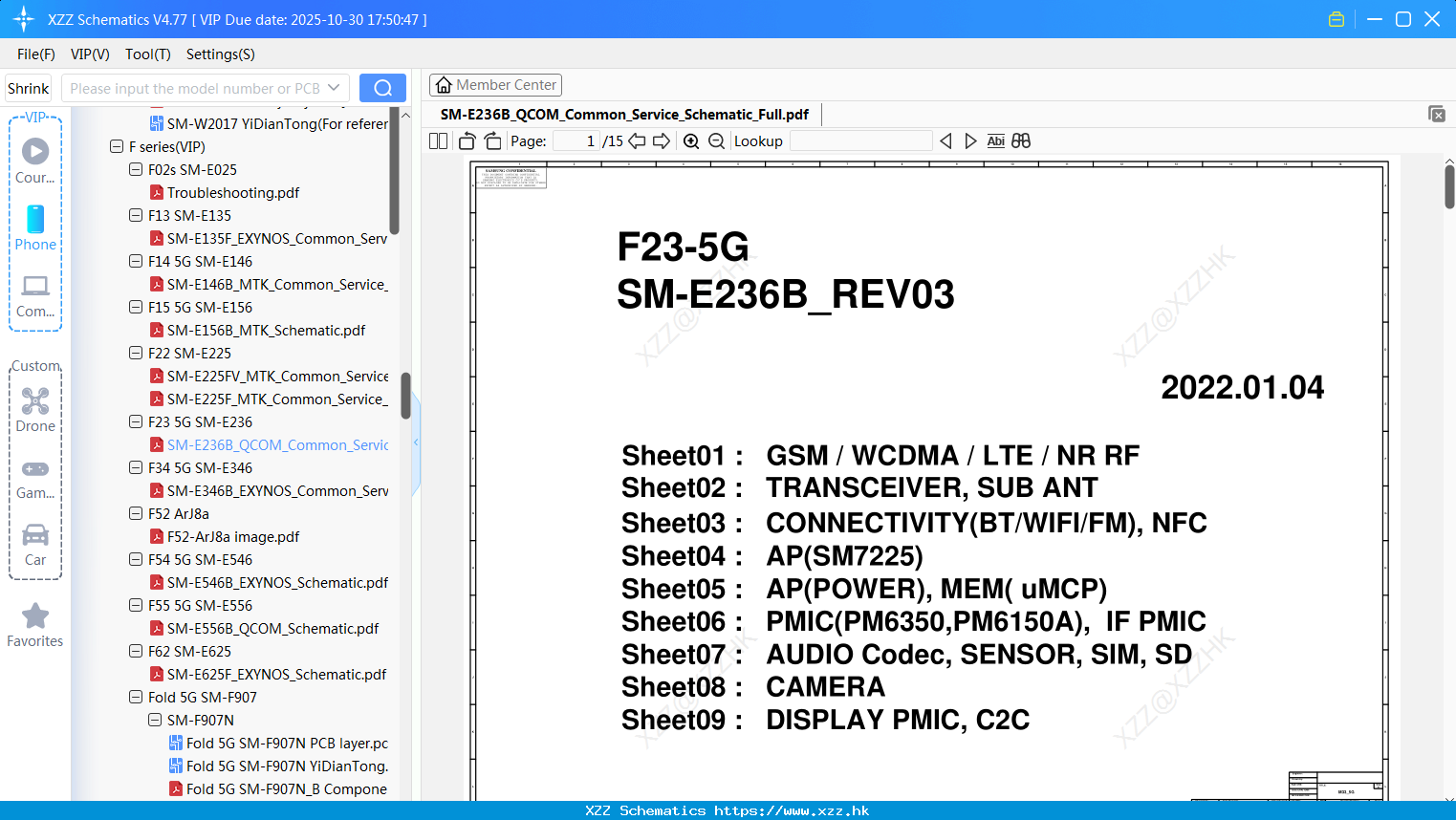Image resolution: width=1456 pixels, height=820 pixels.
Task: Open the Course sidebar icon
Action: (35, 160)
